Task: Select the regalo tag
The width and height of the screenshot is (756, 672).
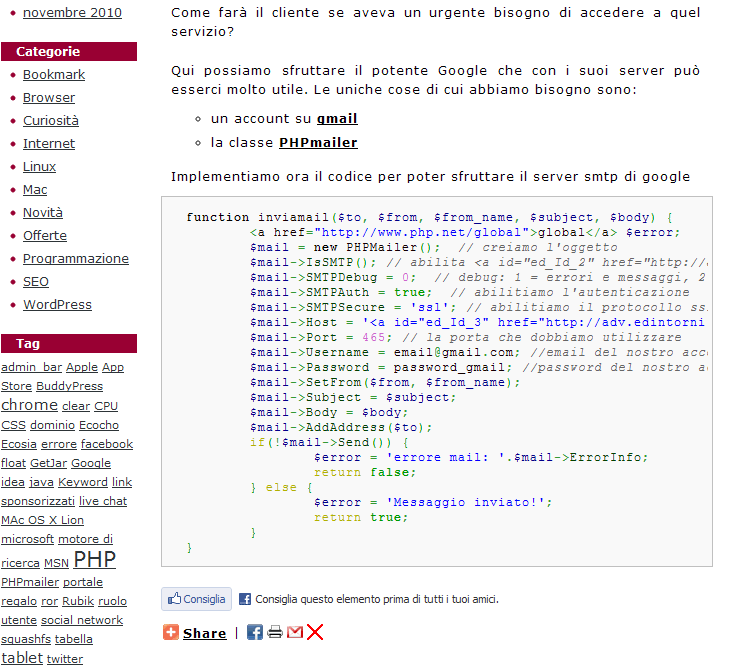Action: 19,602
